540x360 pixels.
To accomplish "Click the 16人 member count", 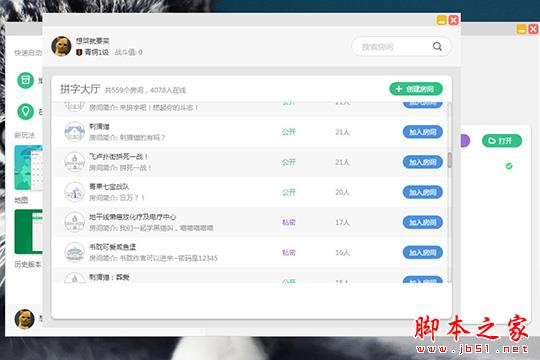I will click(x=342, y=252).
